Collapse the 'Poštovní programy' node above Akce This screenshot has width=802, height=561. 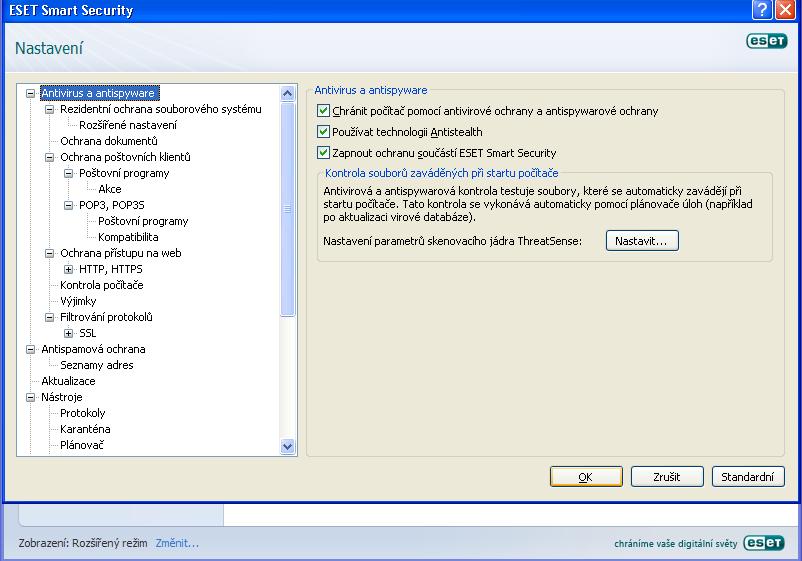coord(69,173)
